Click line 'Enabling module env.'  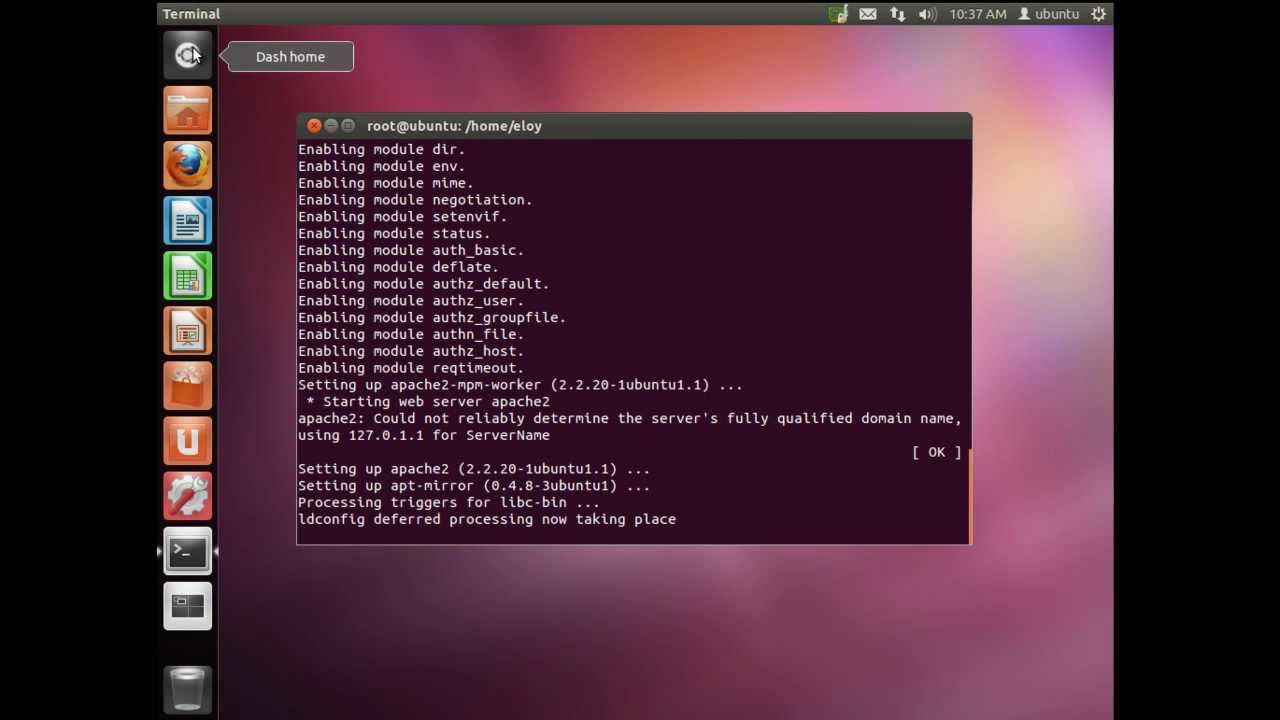click(x=381, y=166)
